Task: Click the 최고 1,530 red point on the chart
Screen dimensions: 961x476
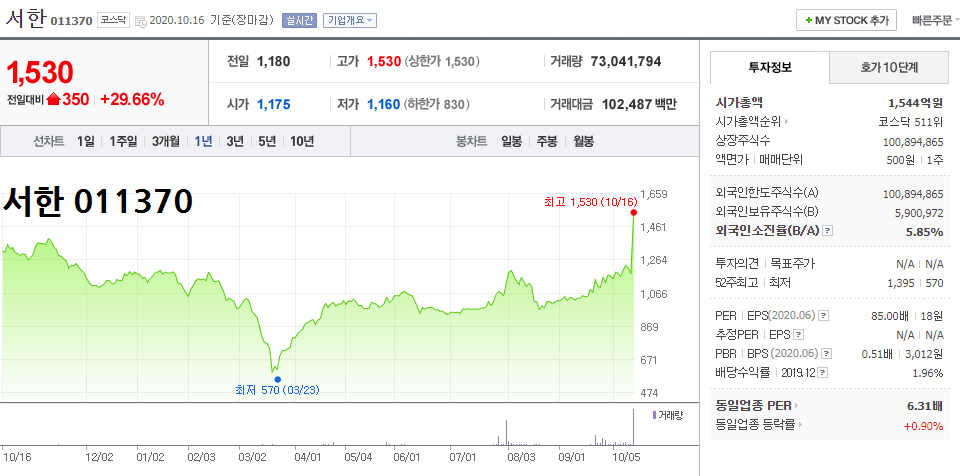Action: pyautogui.click(x=634, y=213)
